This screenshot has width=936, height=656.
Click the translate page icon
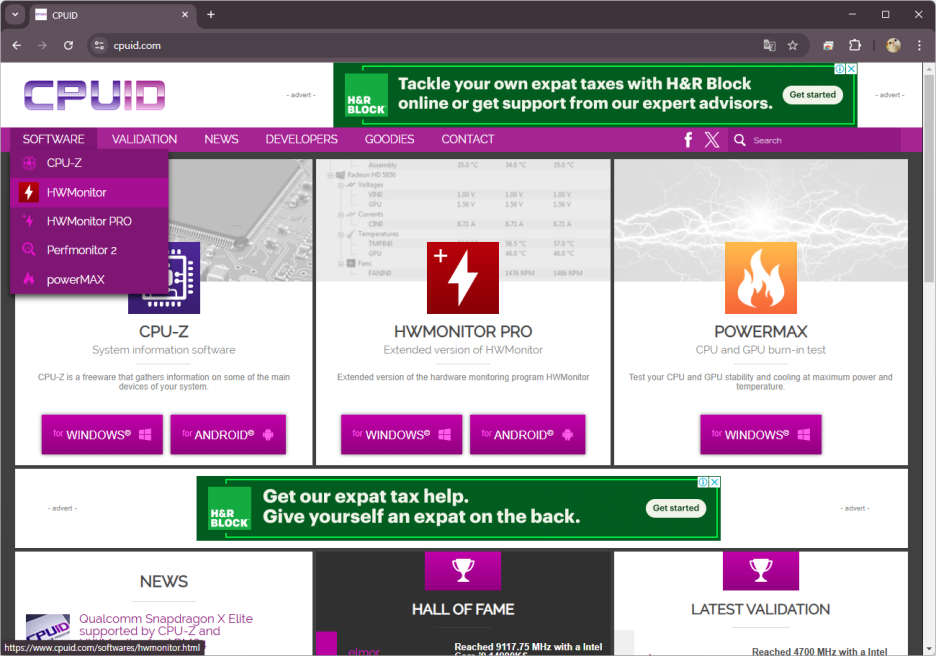pos(769,45)
